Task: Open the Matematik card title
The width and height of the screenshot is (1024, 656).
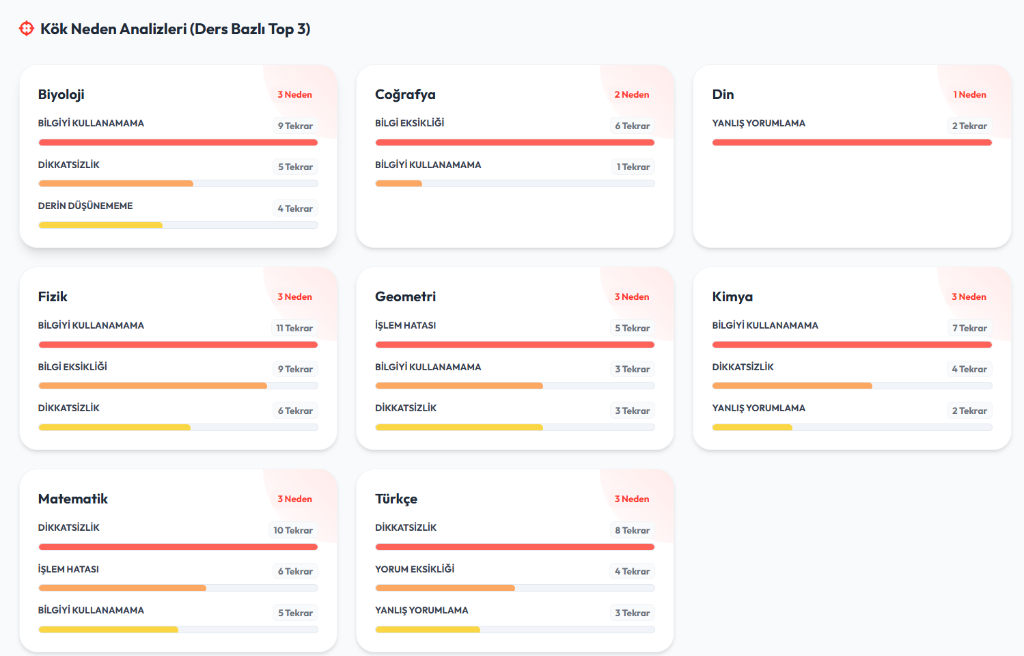Action: point(73,499)
